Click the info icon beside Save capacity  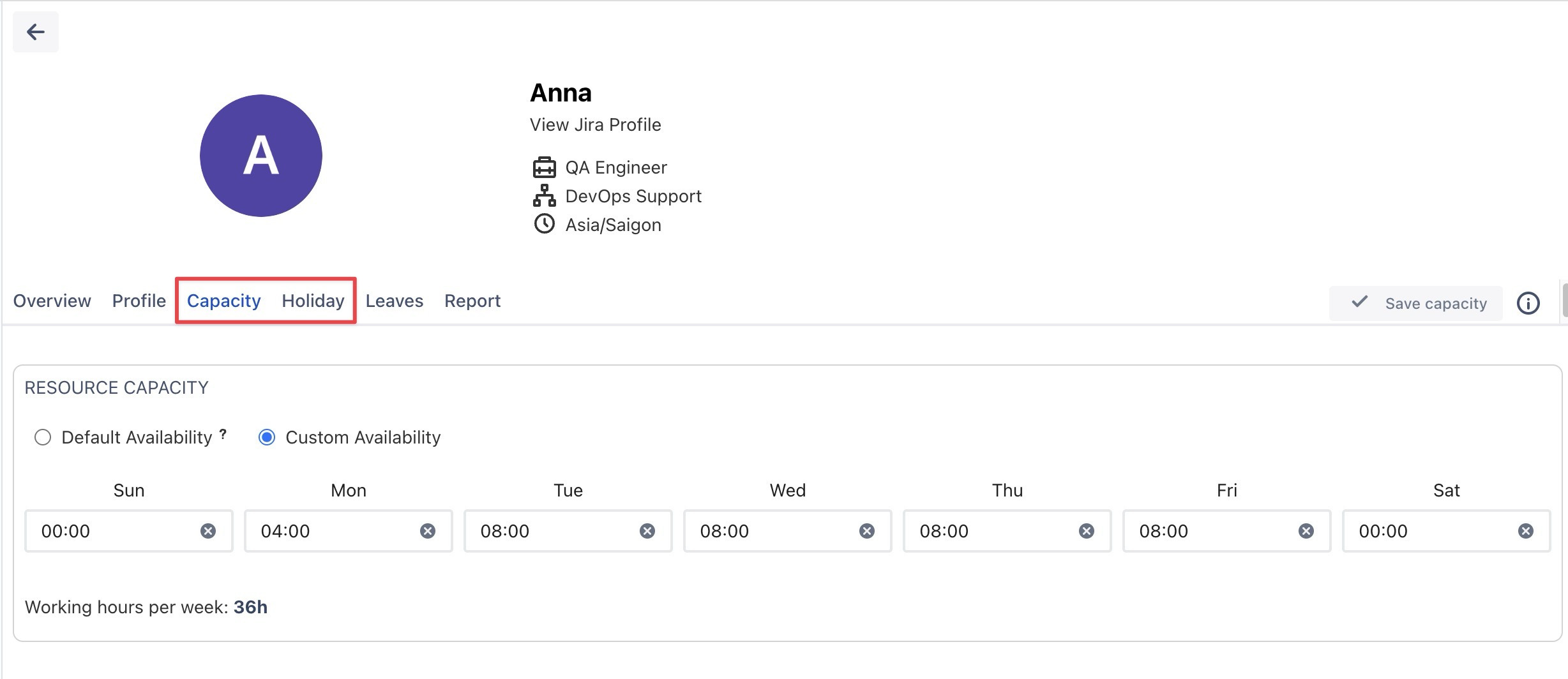coord(1528,303)
